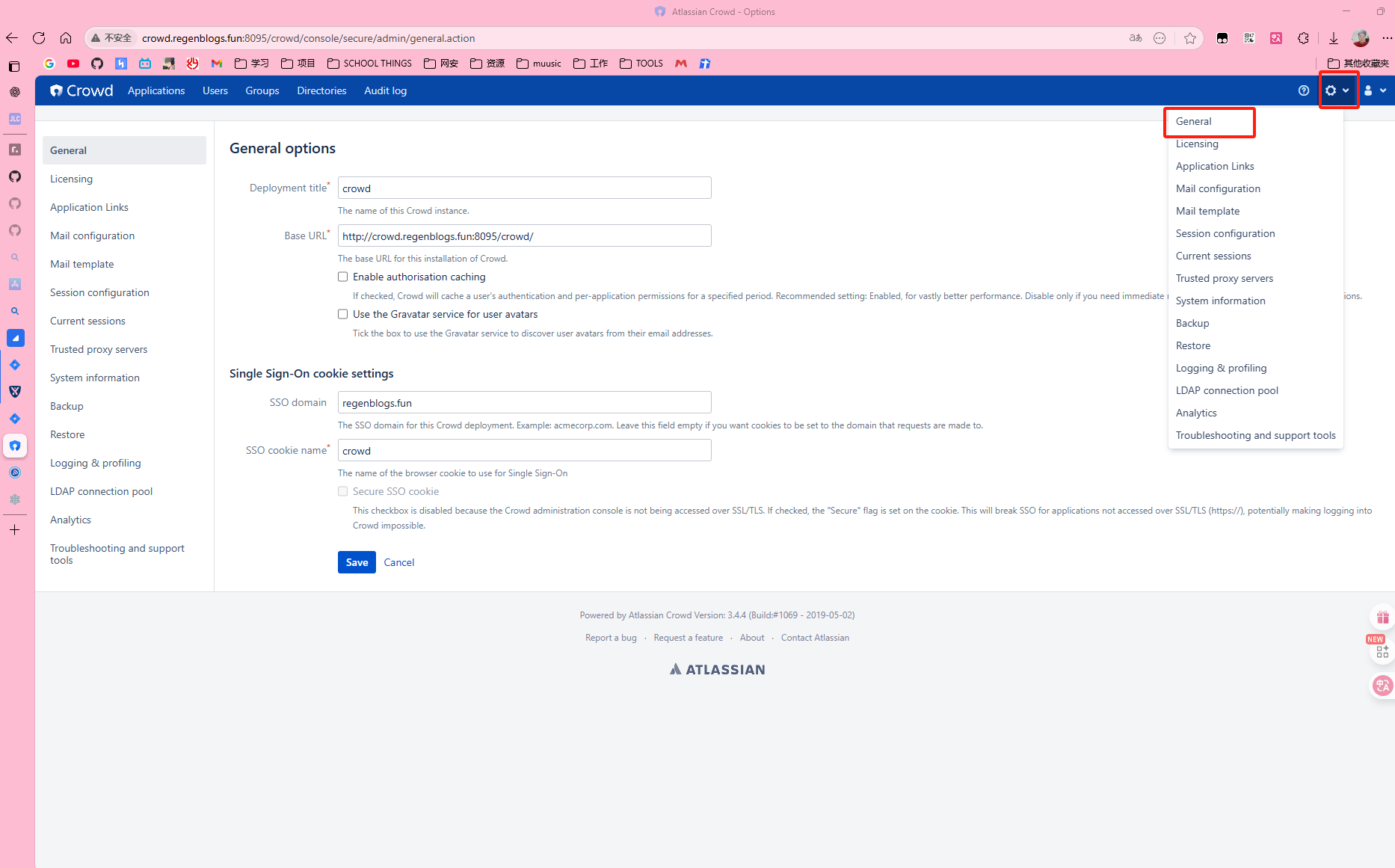Enable authorisation caching checkbox
This screenshot has height=868, width=1395.
tap(343, 277)
